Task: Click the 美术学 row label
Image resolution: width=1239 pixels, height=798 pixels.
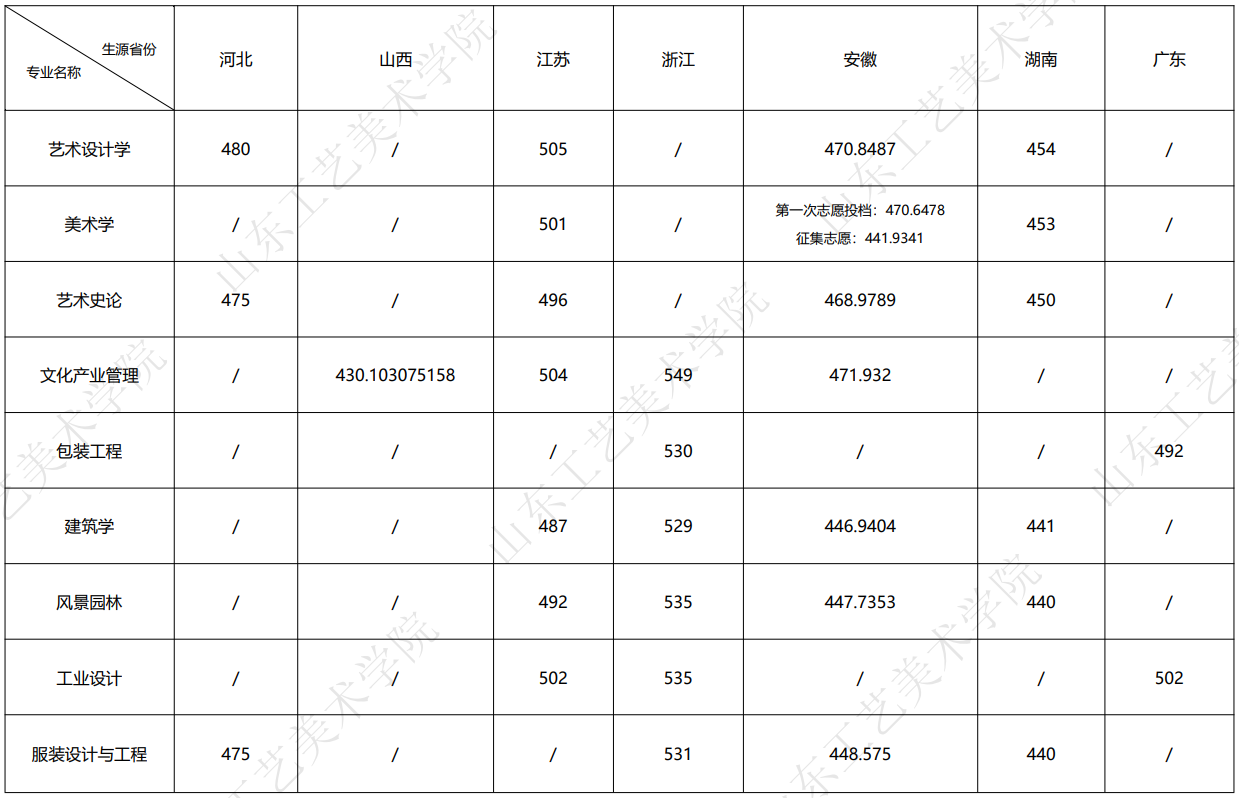Action: (x=90, y=225)
